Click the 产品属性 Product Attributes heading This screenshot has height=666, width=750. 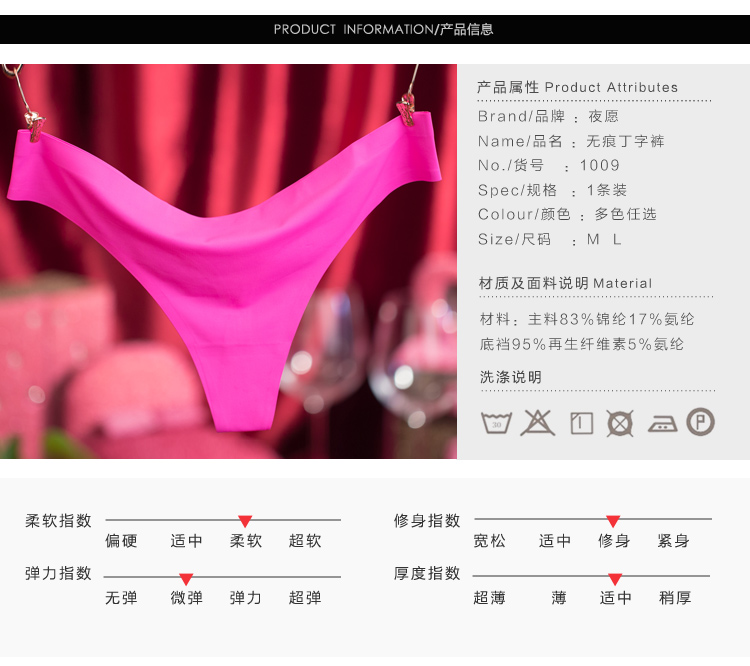tap(577, 87)
